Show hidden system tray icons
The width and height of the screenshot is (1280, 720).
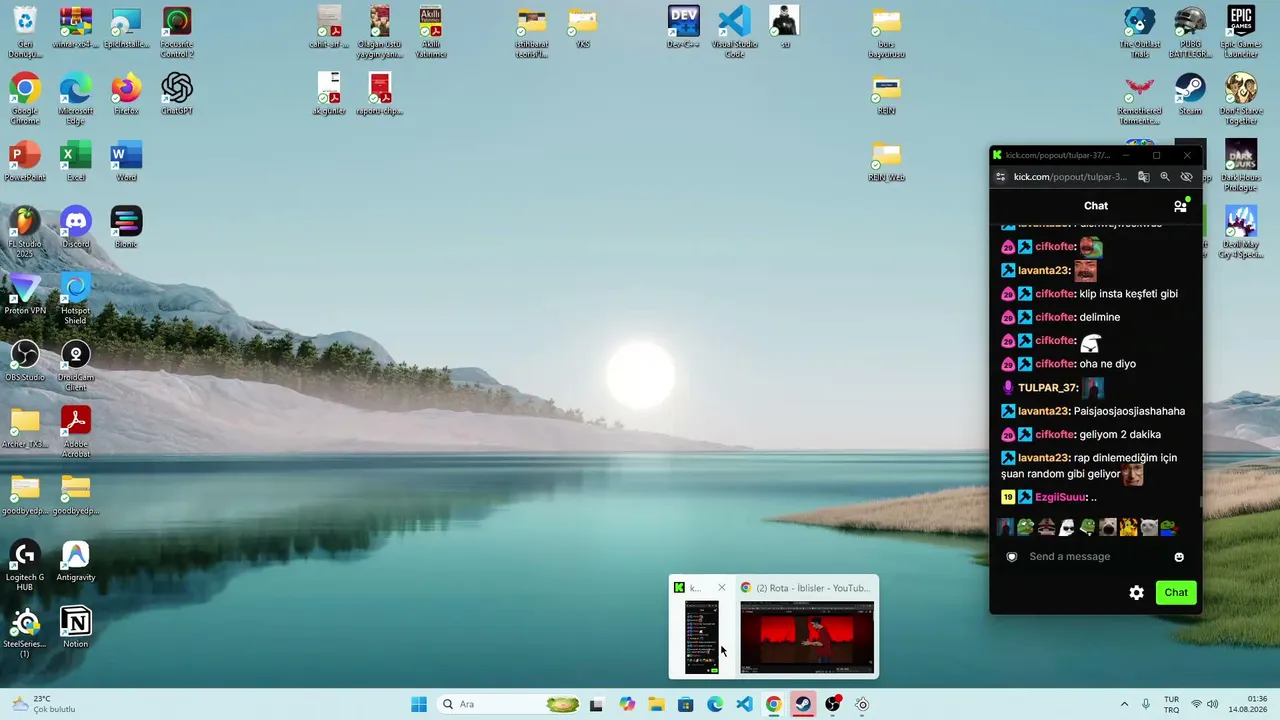point(1124,704)
